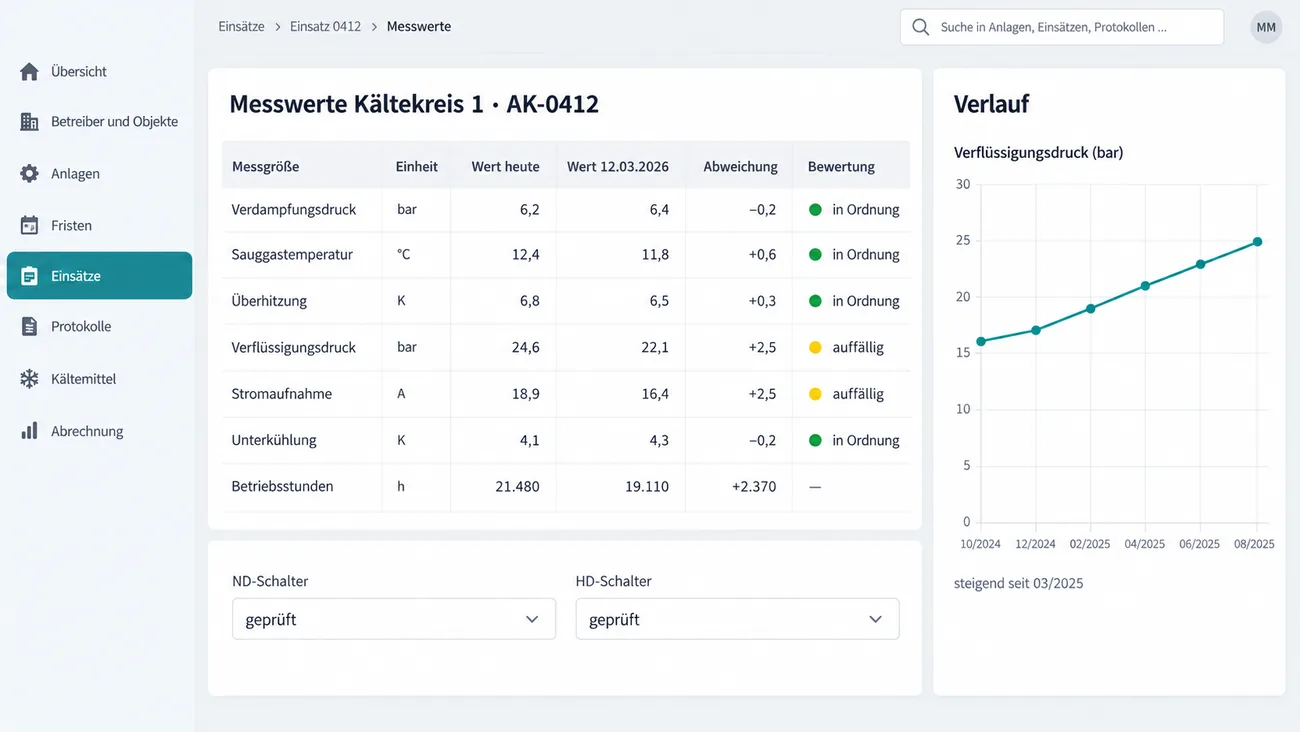The width and height of the screenshot is (1300, 732).
Task: Open the HD-Schalter dropdown
Action: pos(738,619)
